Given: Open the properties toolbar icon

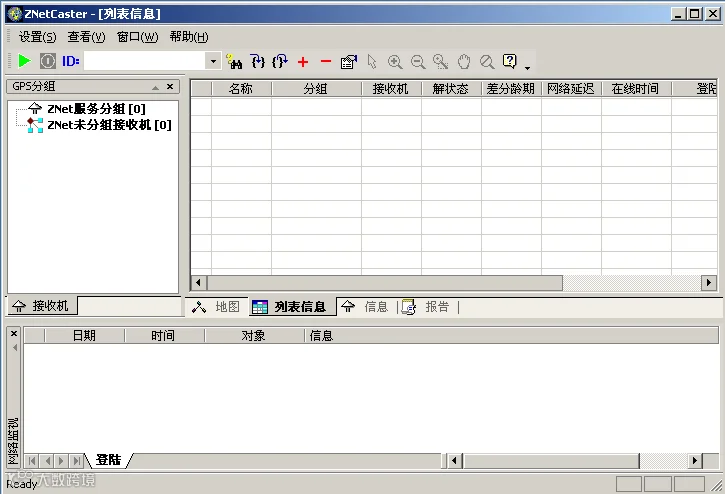Looking at the screenshot, I should point(349,62).
